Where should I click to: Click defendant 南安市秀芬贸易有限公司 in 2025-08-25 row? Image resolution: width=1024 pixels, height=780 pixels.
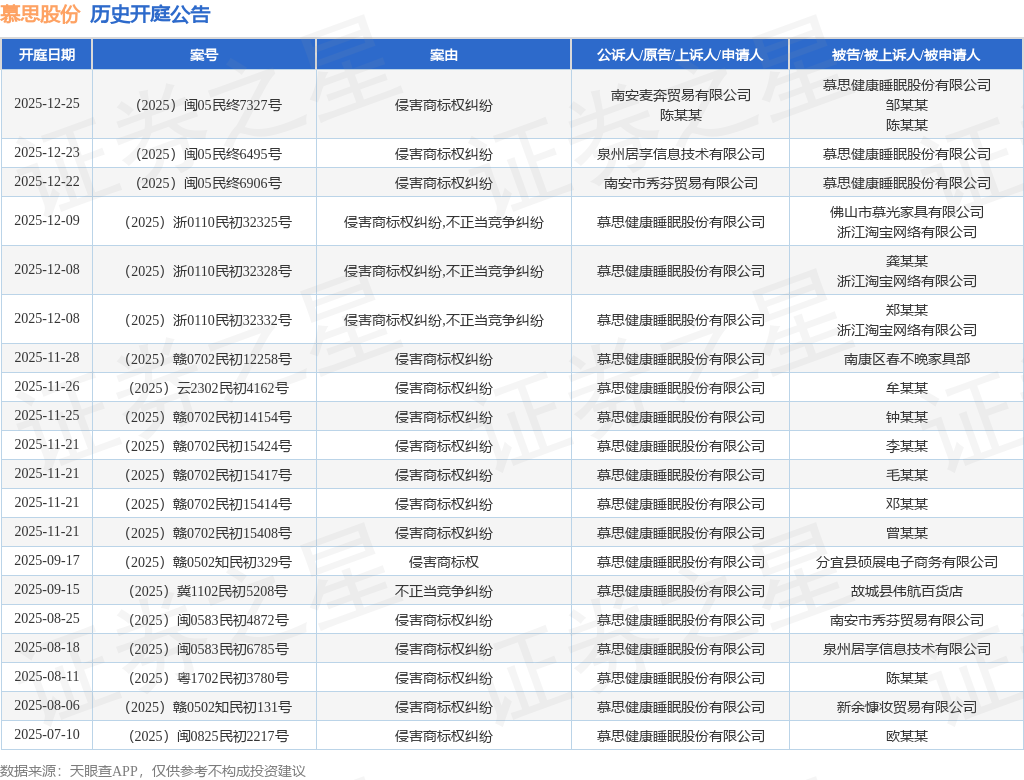[906, 620]
